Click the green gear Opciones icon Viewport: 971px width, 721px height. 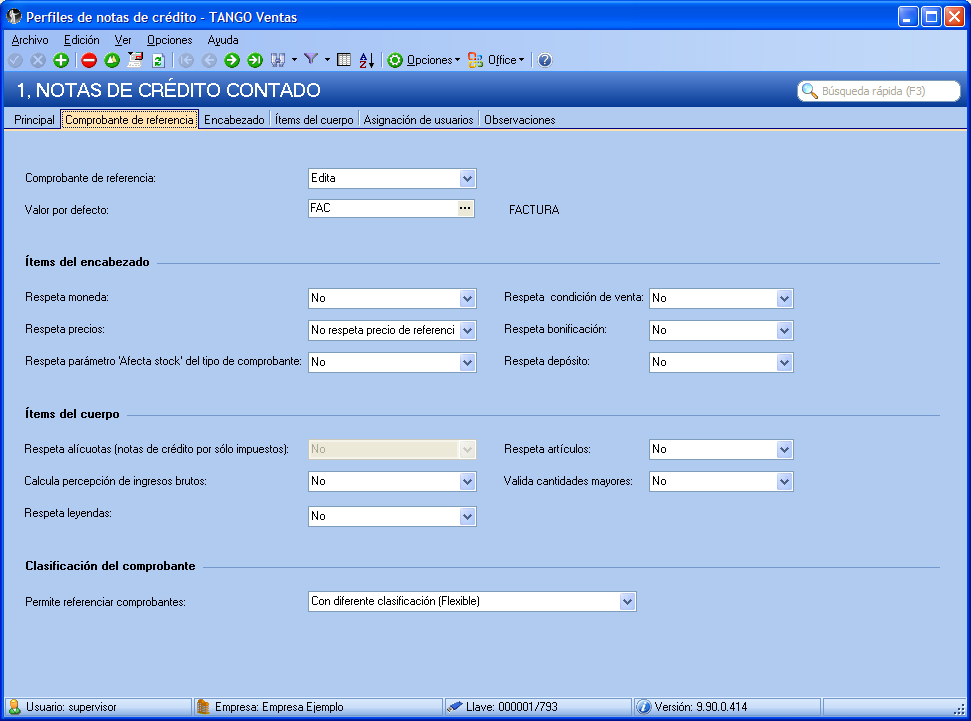click(x=395, y=60)
